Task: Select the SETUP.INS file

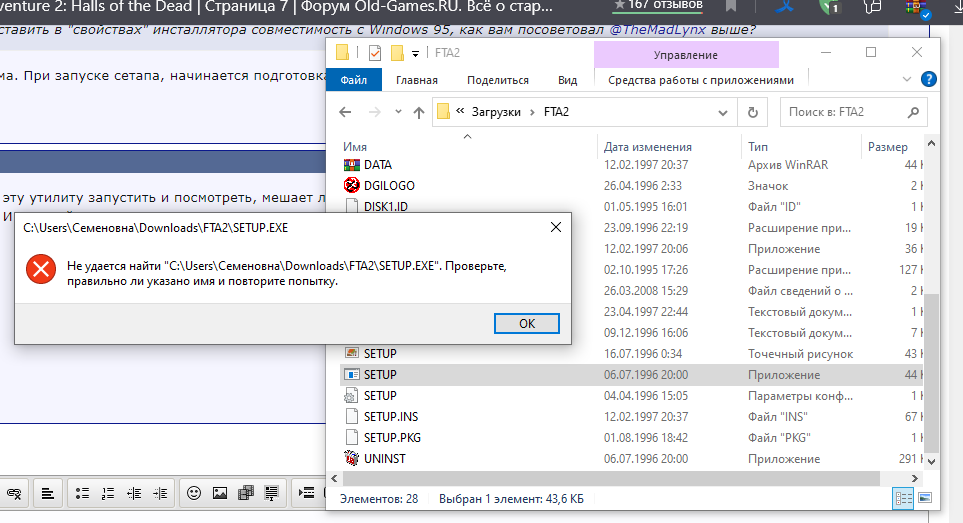Action: (x=391, y=417)
